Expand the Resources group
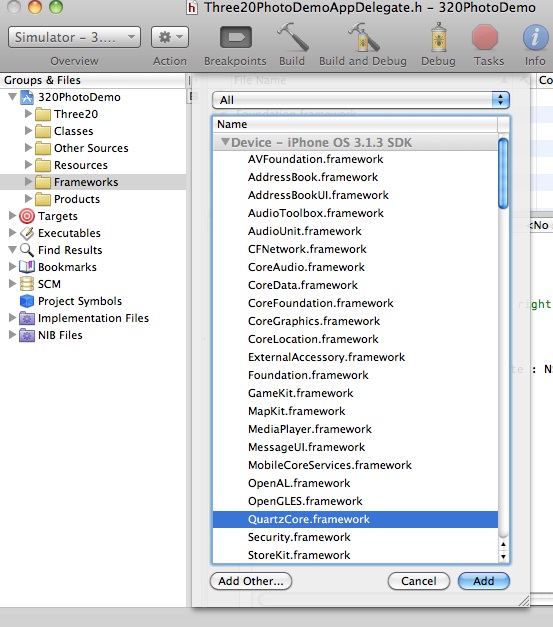 pos(28,164)
